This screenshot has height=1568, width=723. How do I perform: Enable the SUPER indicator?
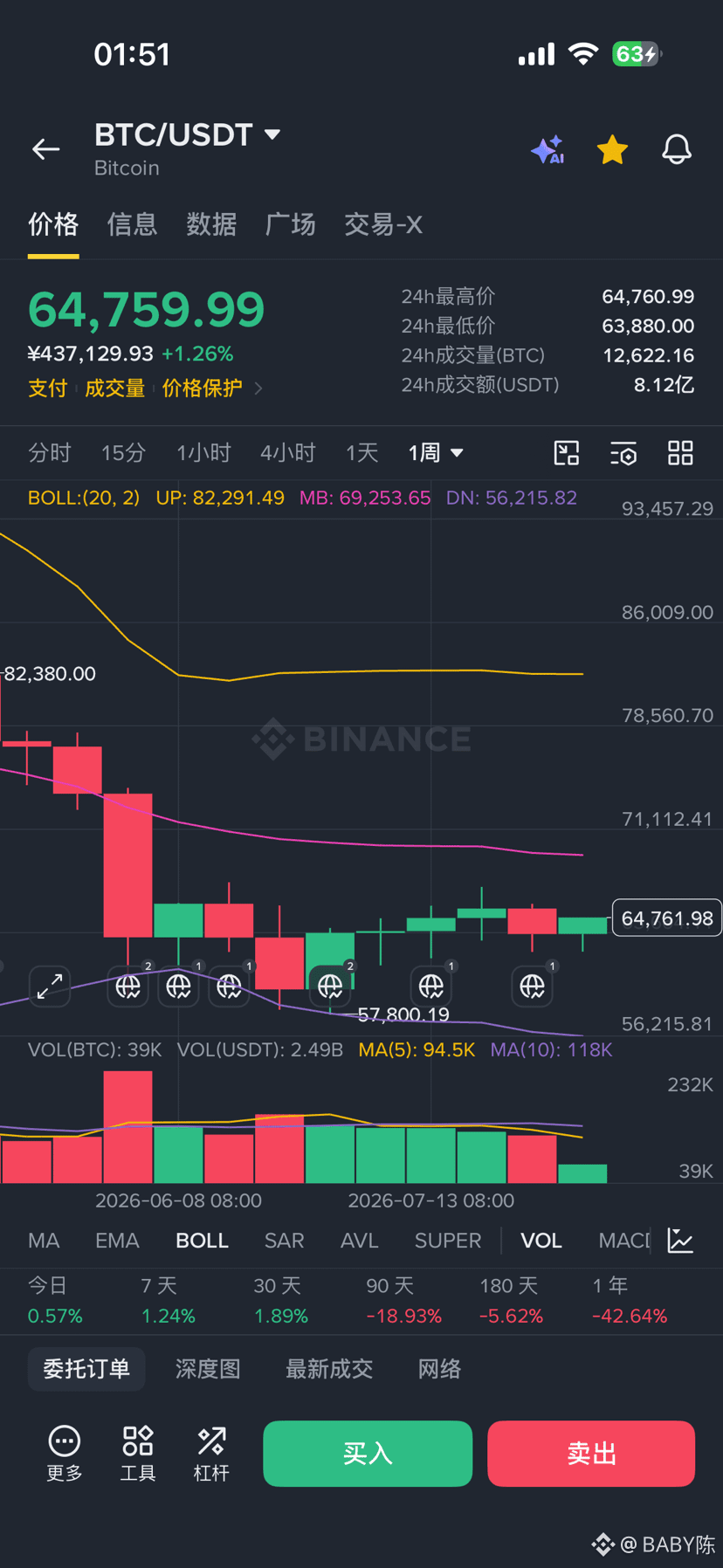pyautogui.click(x=448, y=1241)
